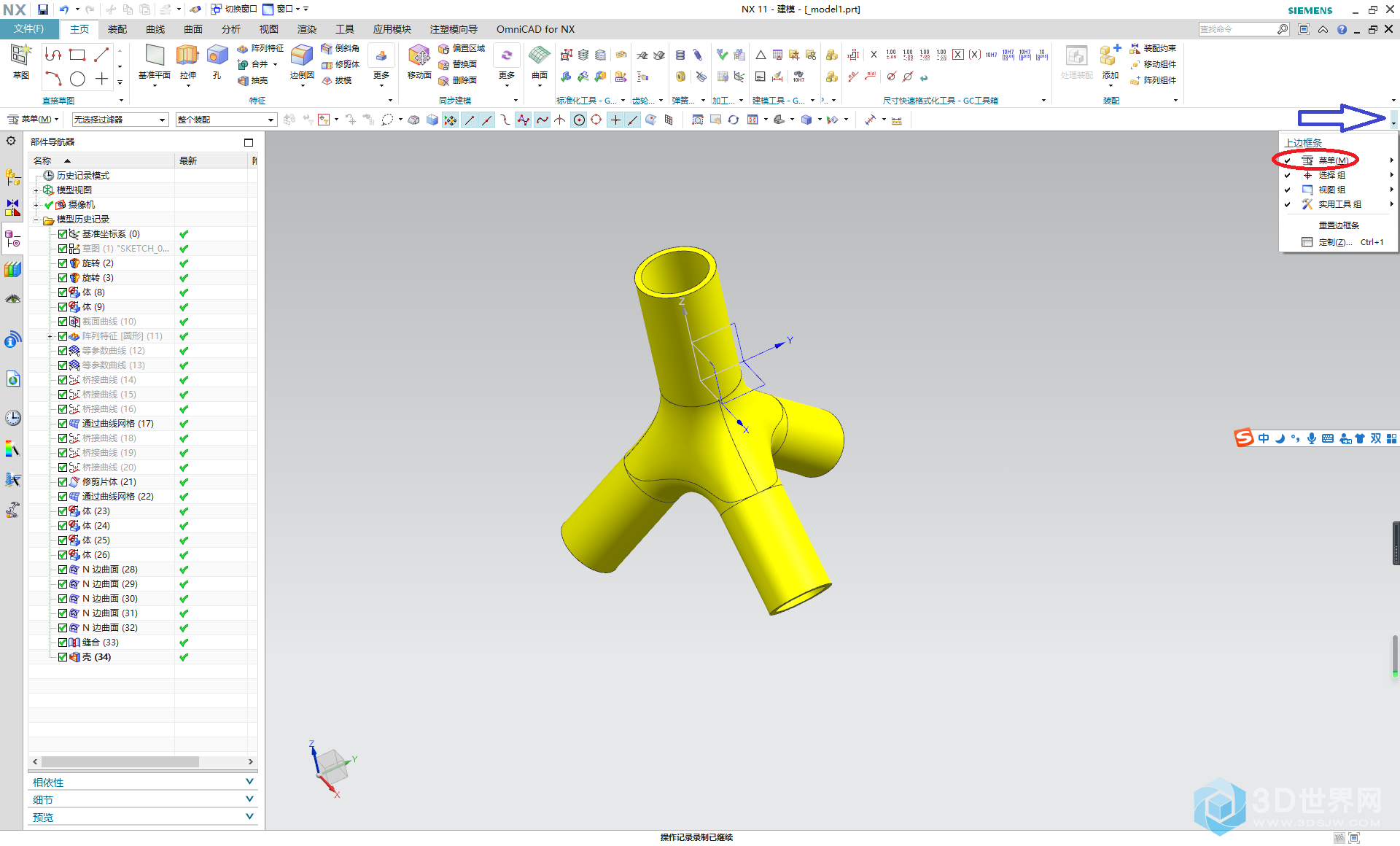
Task: Uncheck the 基准坐标系 (0) checkbox
Action: click(x=63, y=234)
